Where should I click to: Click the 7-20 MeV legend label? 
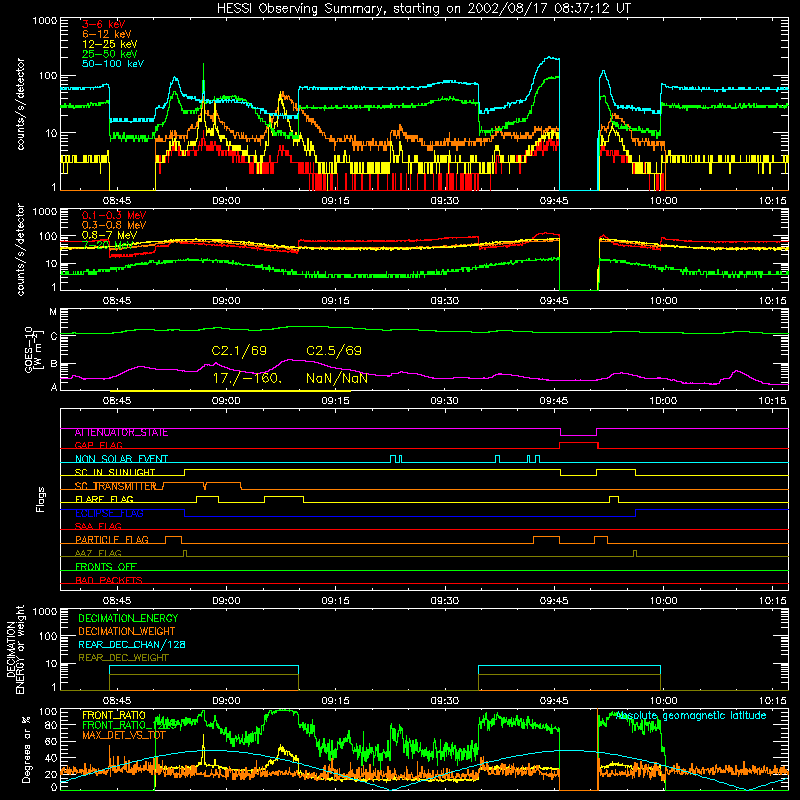click(x=108, y=245)
